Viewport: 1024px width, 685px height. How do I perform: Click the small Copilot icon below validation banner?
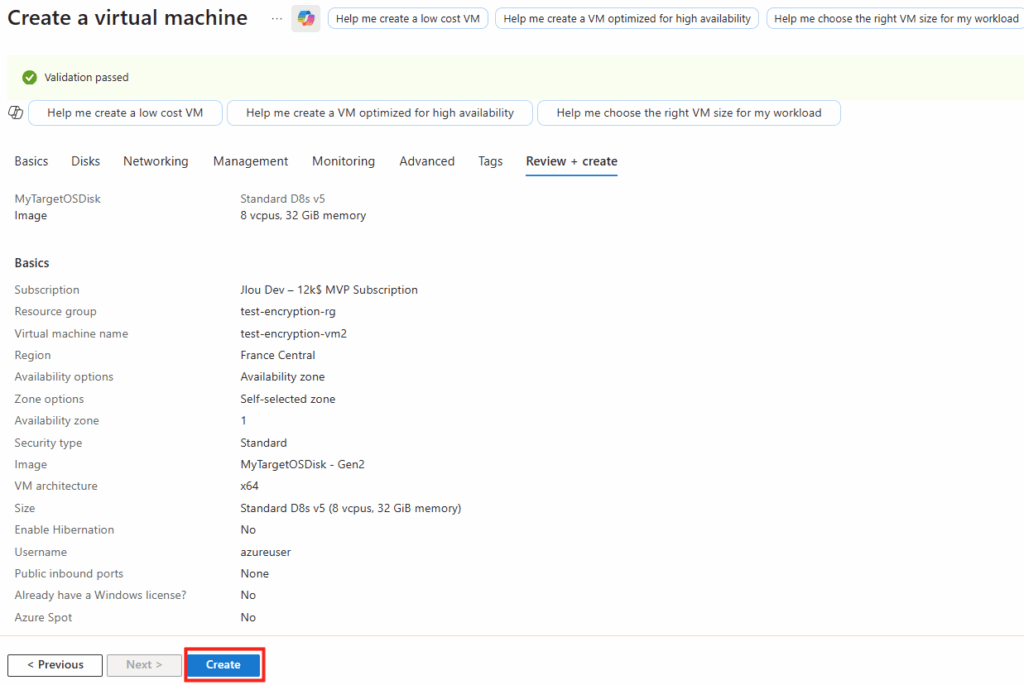click(x=15, y=113)
